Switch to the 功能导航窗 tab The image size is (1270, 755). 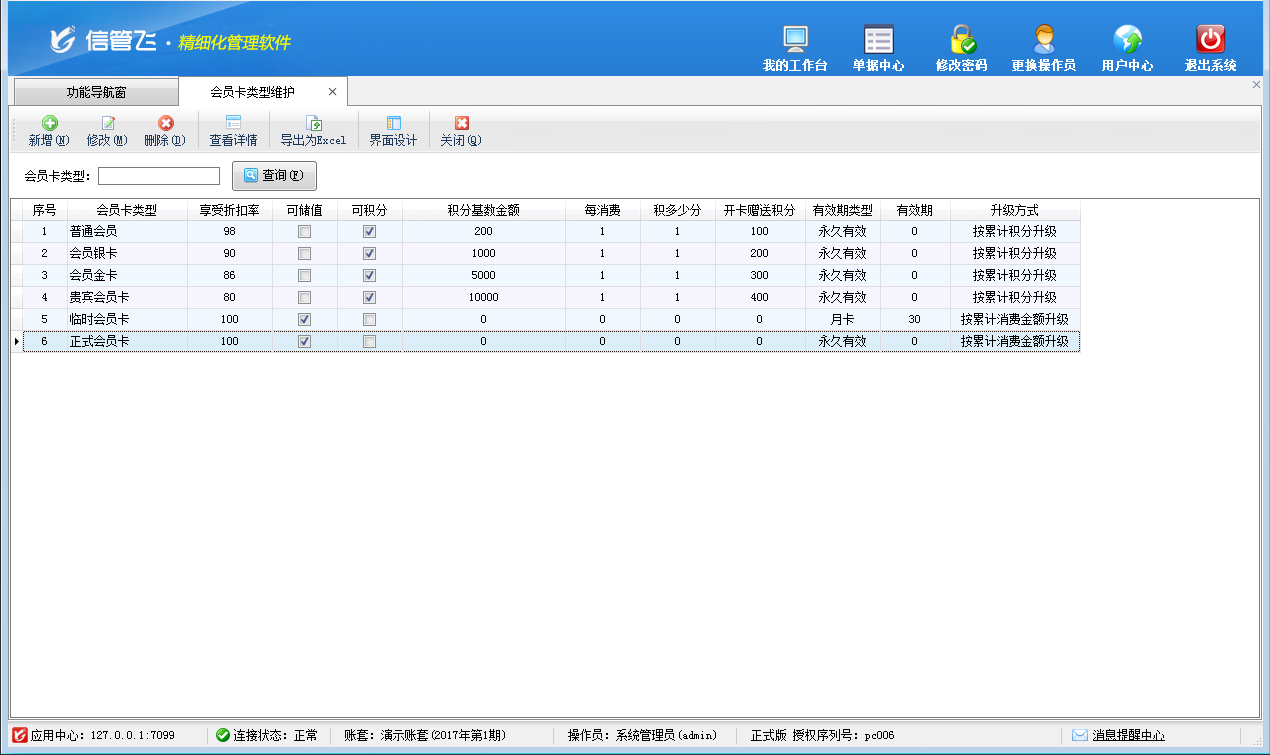pos(96,92)
